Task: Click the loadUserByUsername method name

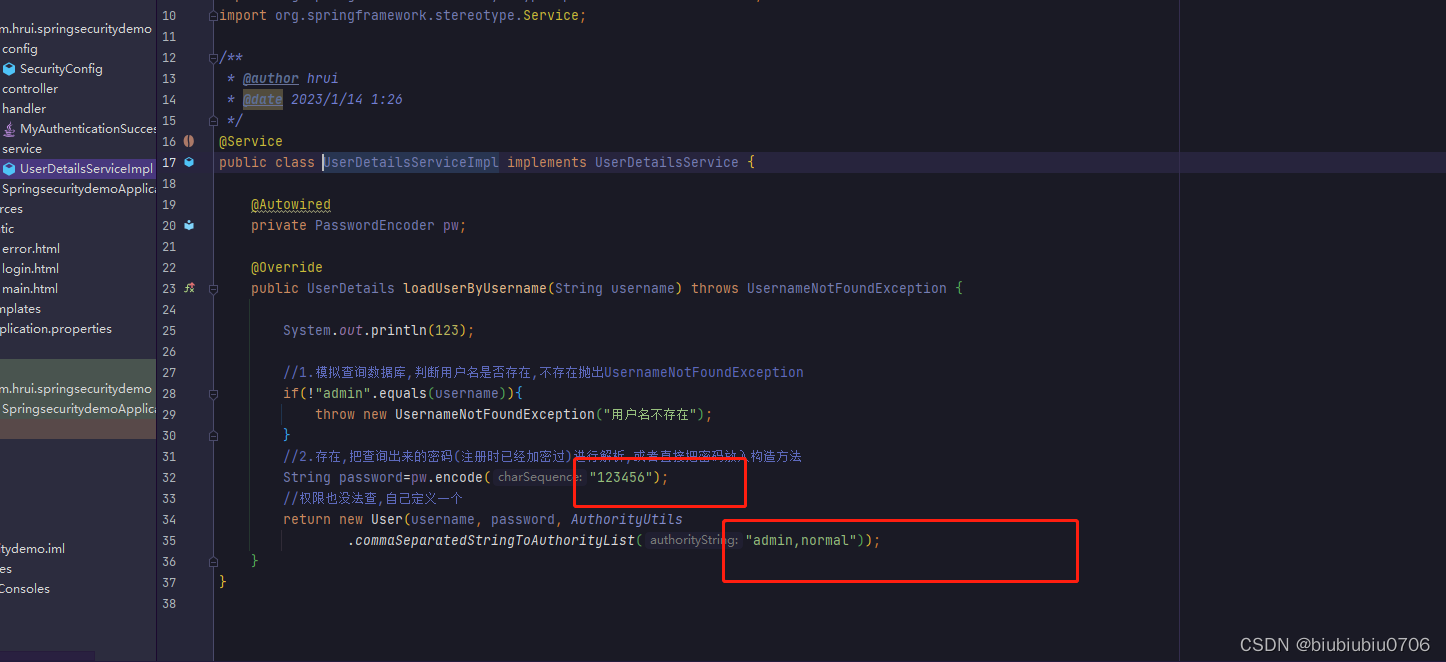Action: tap(475, 288)
